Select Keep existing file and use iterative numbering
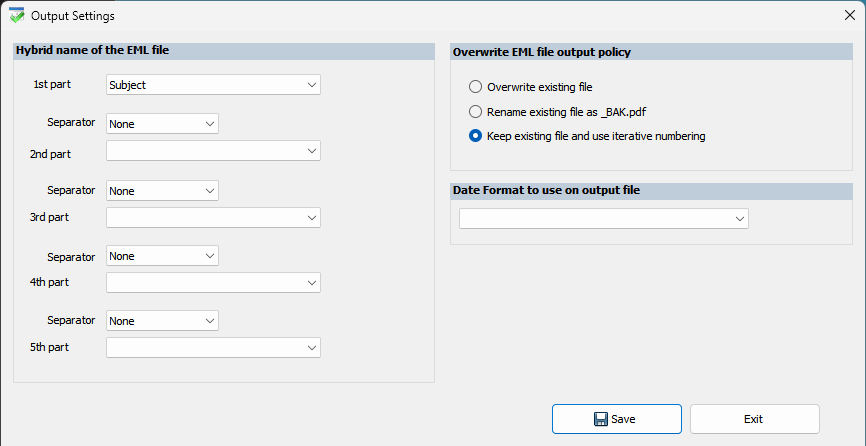The image size is (866, 446). 476,136
